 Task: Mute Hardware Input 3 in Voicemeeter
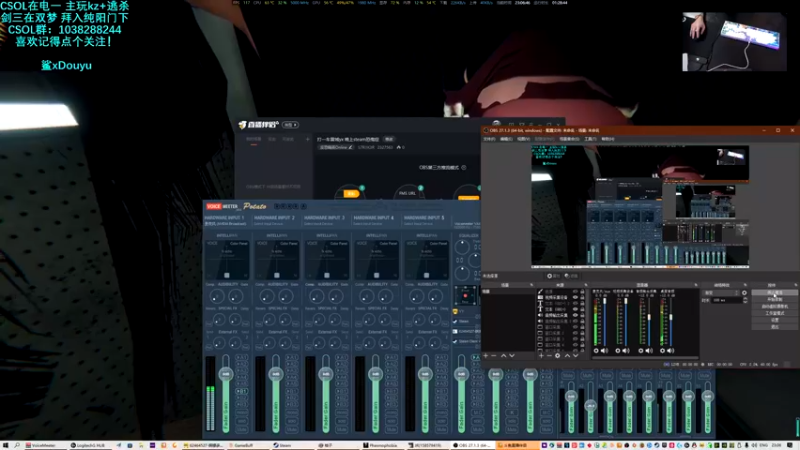click(342, 430)
